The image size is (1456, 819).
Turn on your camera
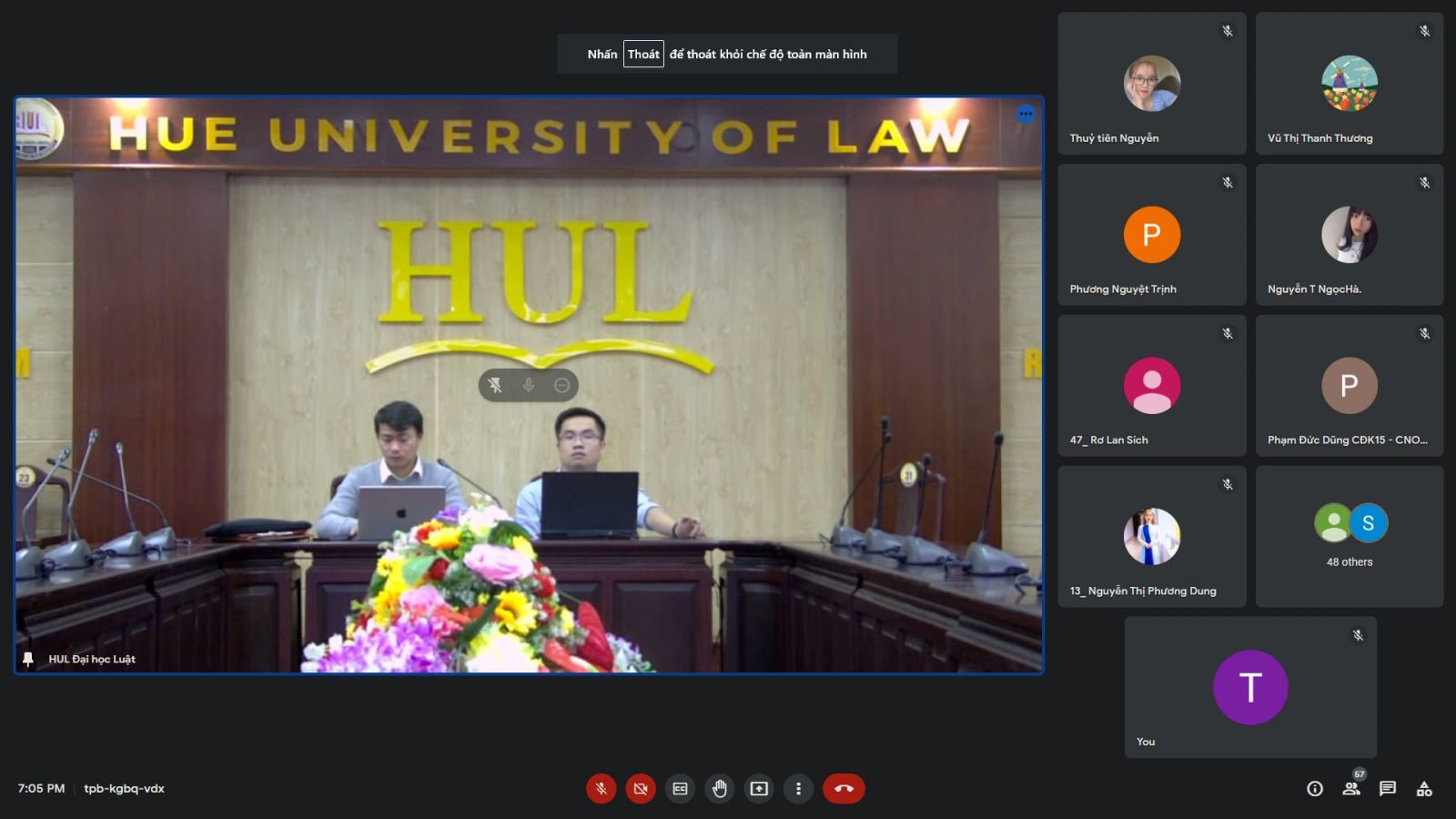point(641,789)
